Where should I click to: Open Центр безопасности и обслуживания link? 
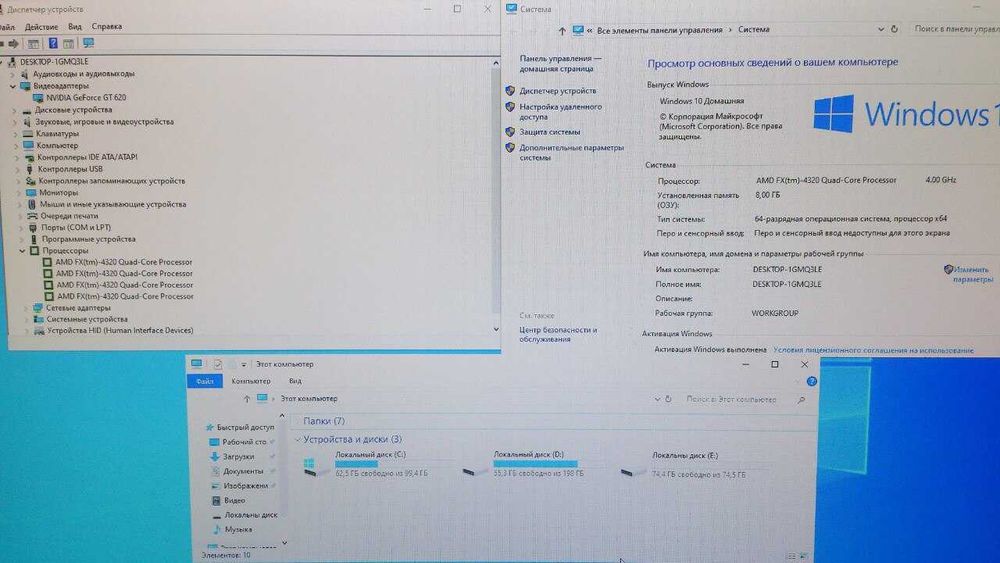[x=558, y=335]
